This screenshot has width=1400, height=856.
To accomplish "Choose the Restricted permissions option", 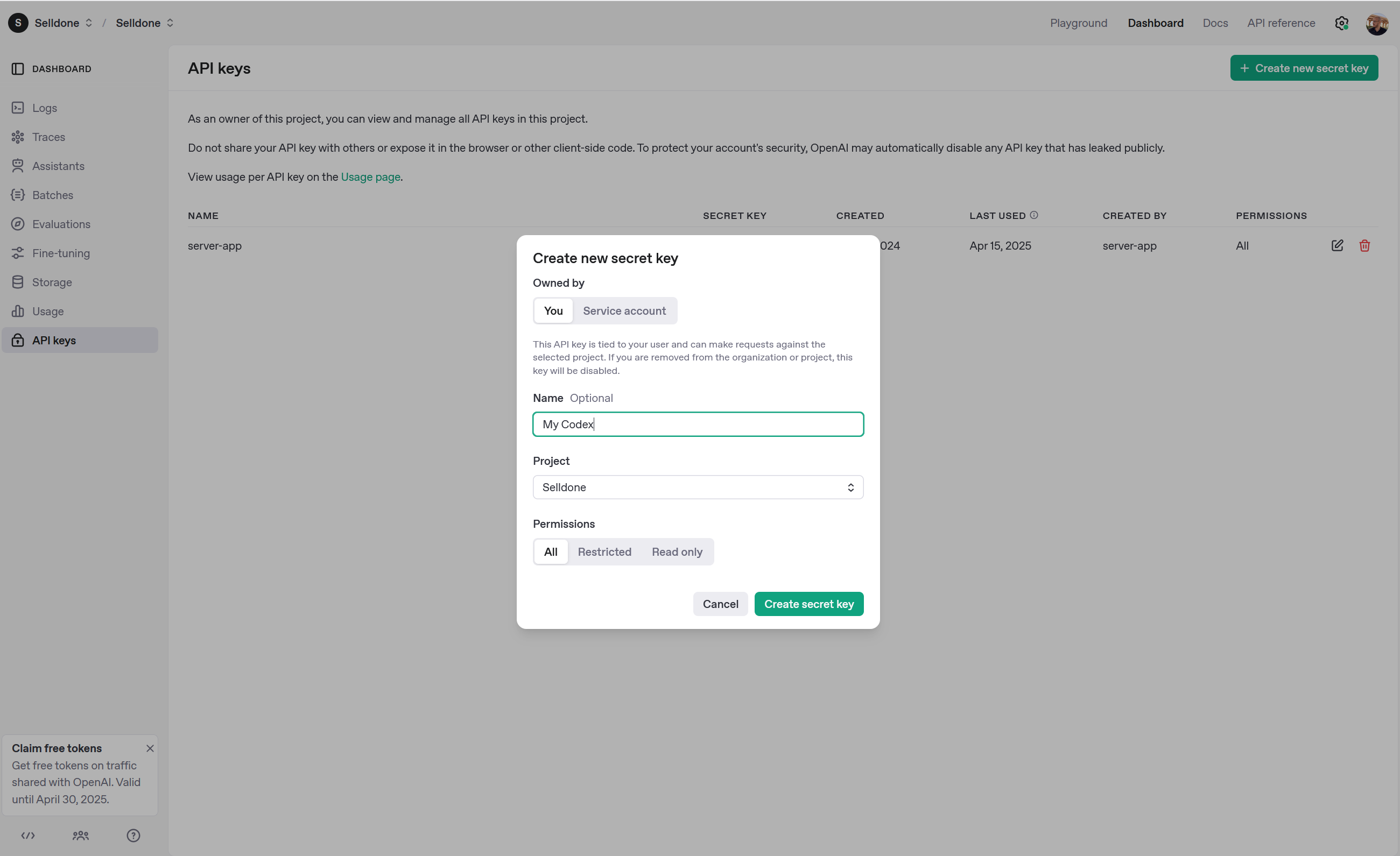I will click(604, 551).
